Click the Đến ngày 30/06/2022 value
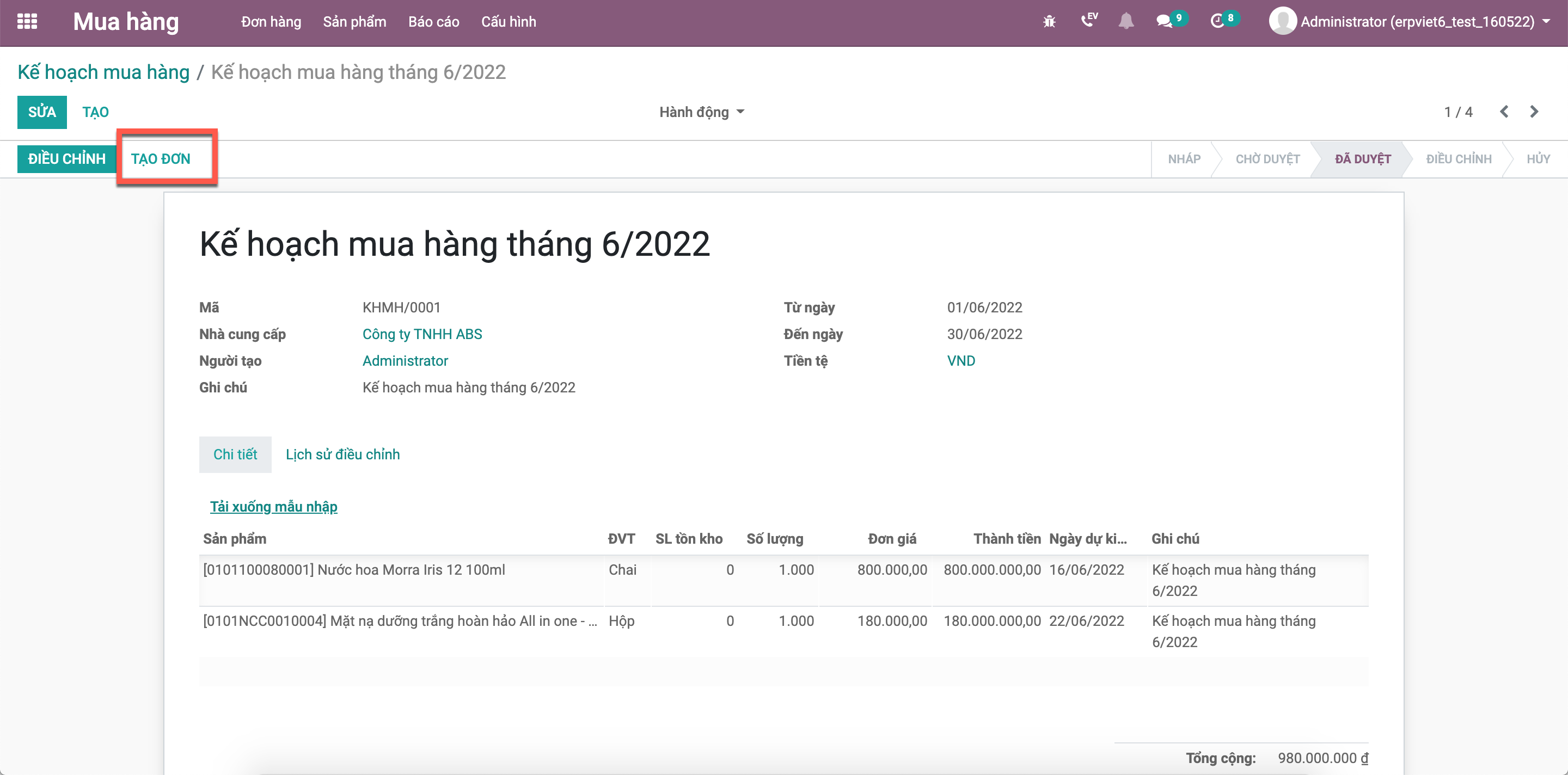1568x775 pixels. click(x=984, y=334)
